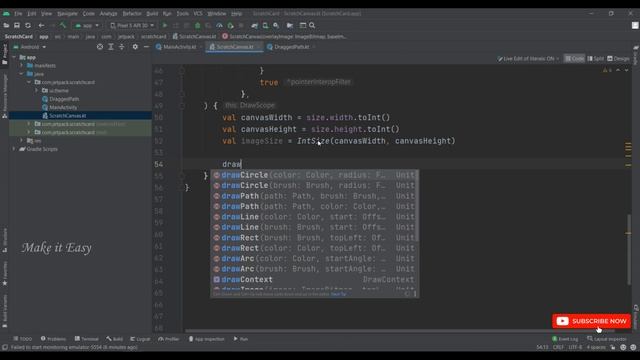Open the Layout Inspector

606,339
